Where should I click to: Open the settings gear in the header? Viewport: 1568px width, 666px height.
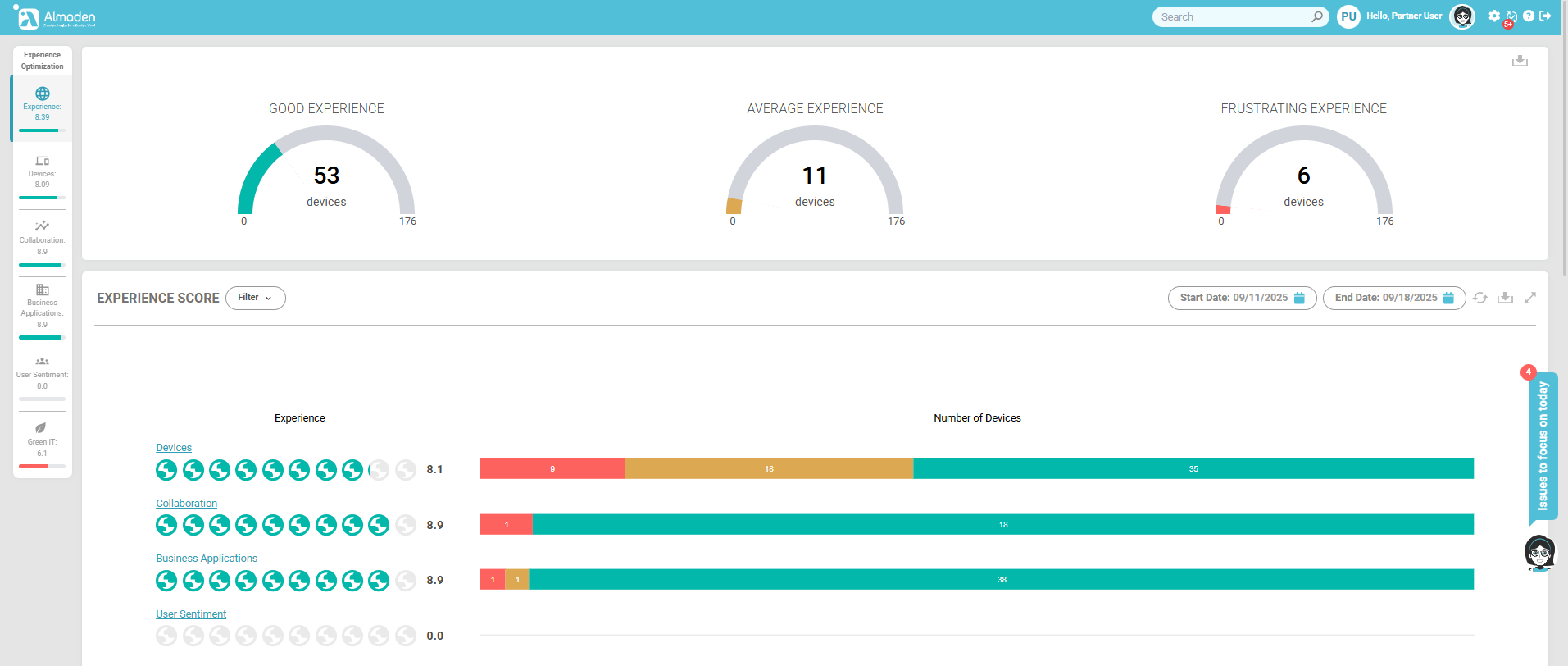1494,16
